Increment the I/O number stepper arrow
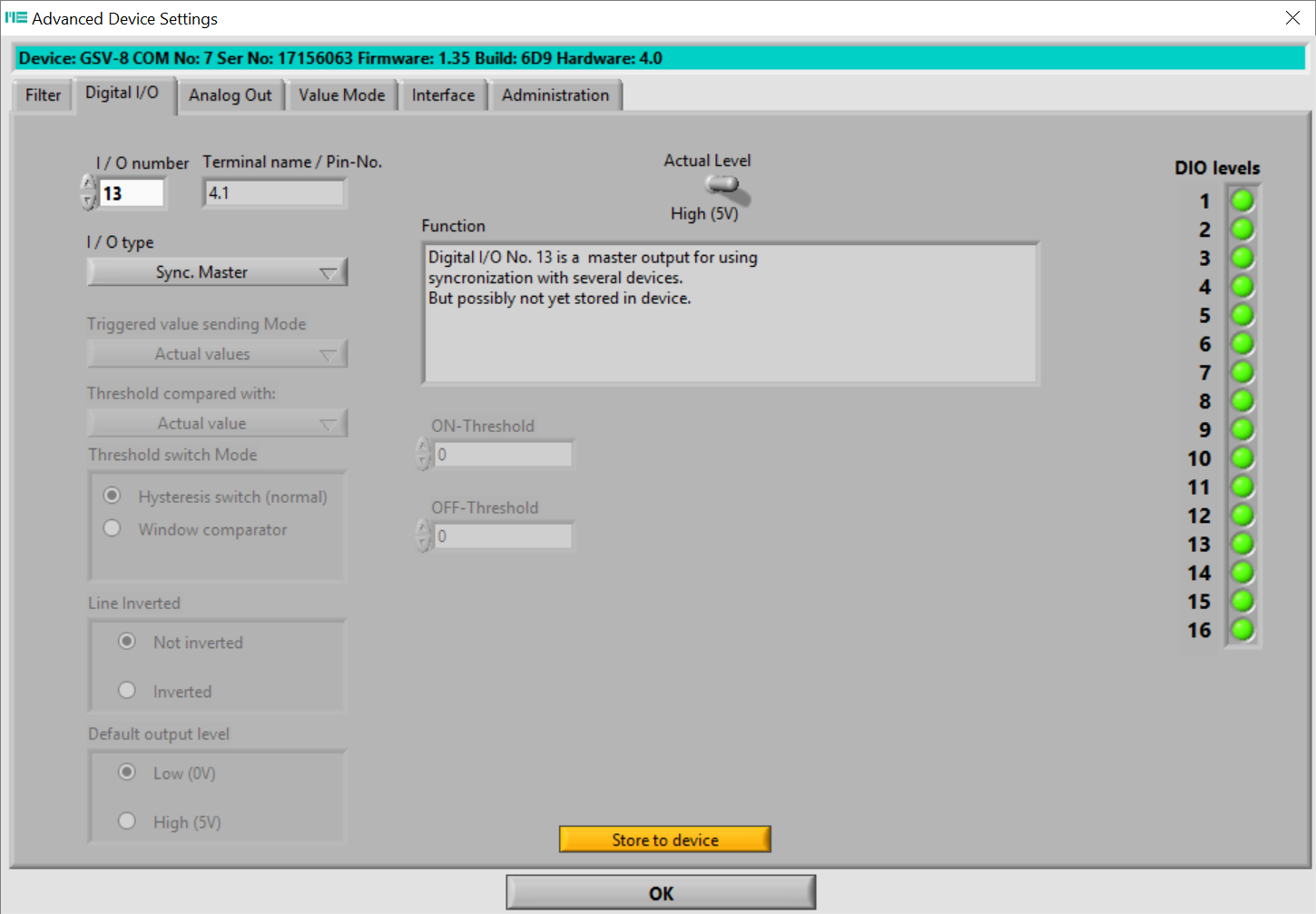1316x914 pixels. (88, 184)
